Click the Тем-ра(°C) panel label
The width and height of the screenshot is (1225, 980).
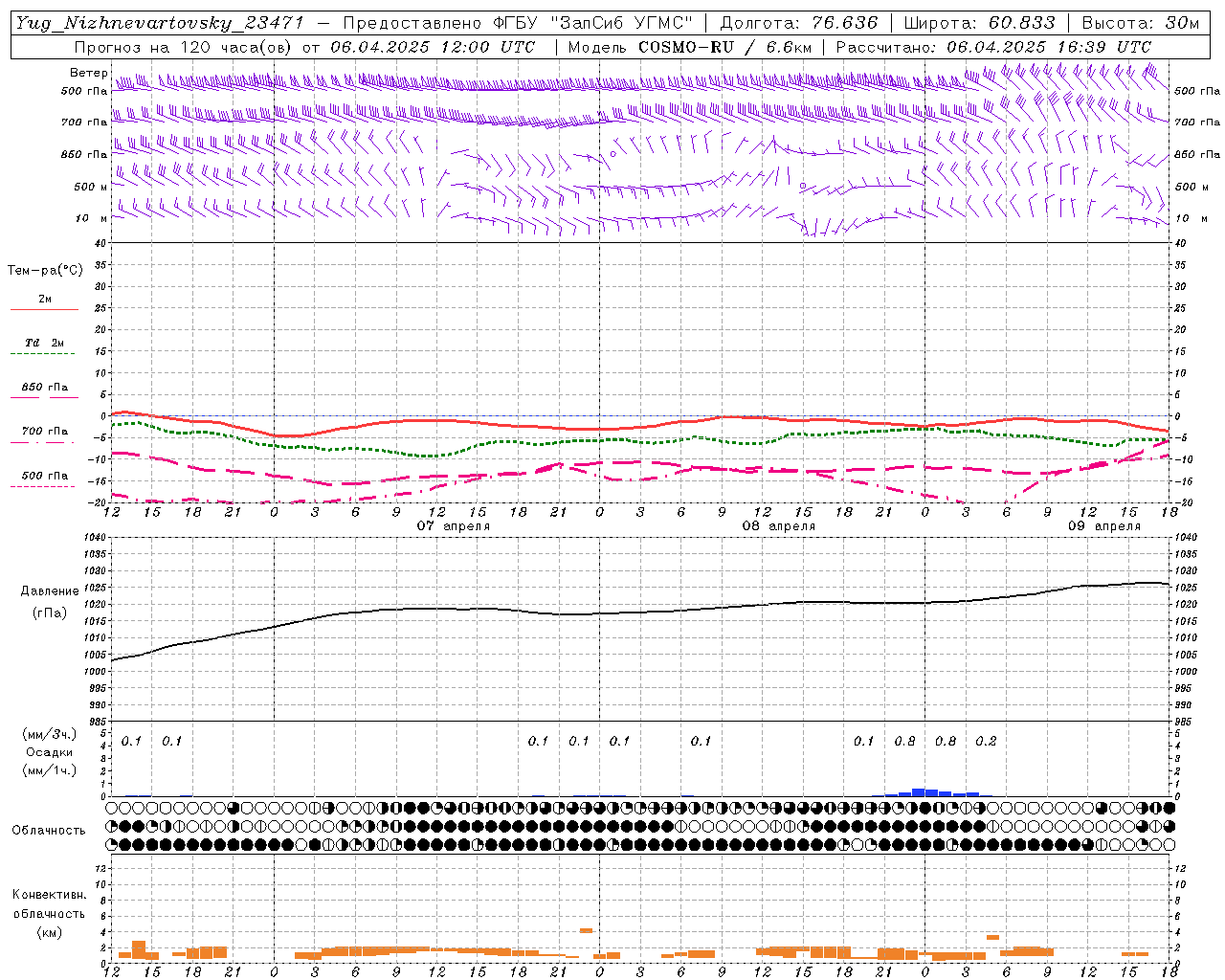(x=45, y=271)
